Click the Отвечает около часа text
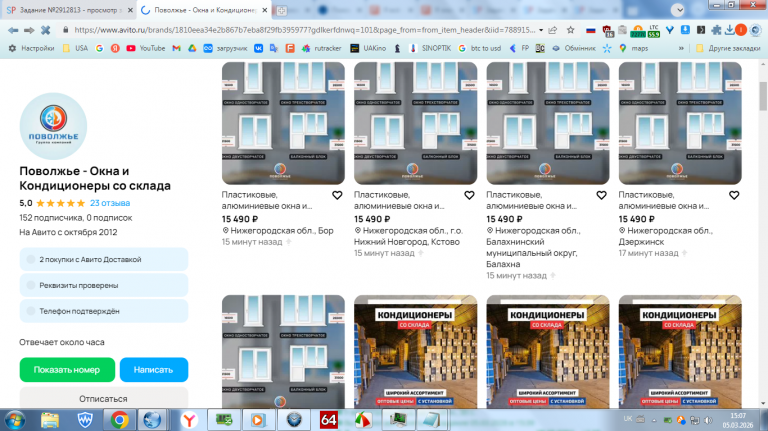The image size is (768, 431). pos(62,342)
